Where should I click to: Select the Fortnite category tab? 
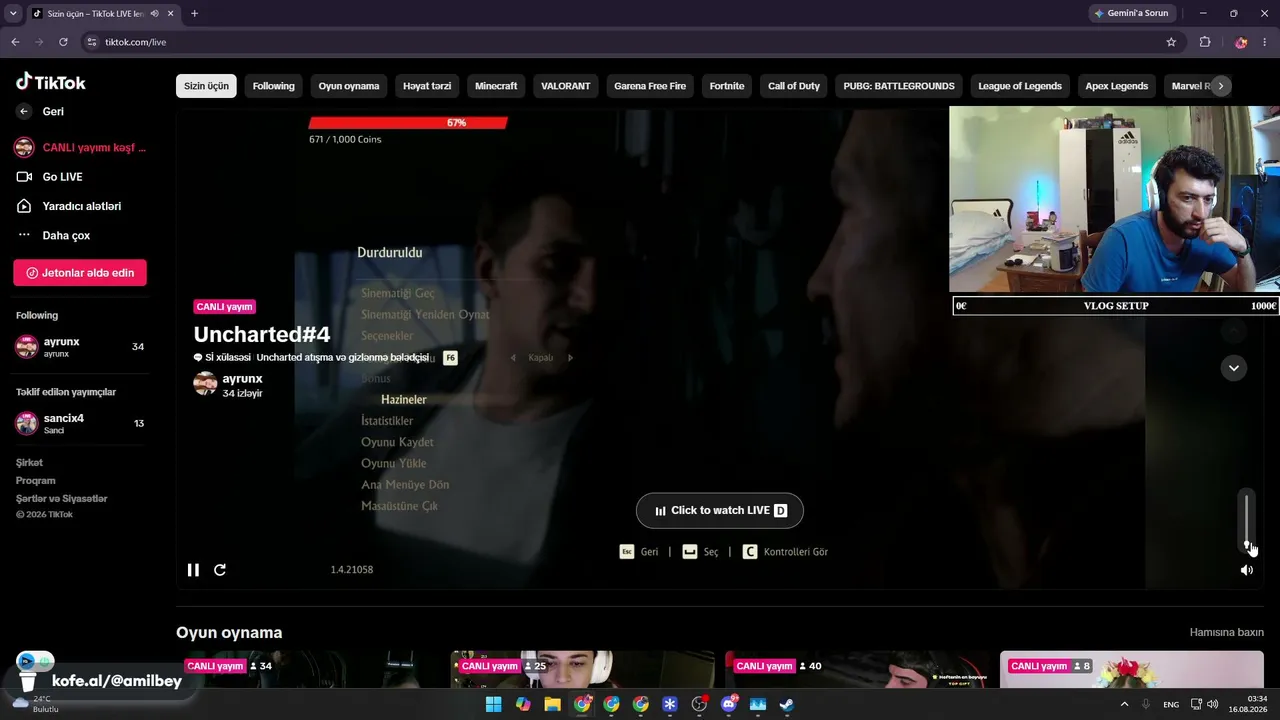[727, 86]
